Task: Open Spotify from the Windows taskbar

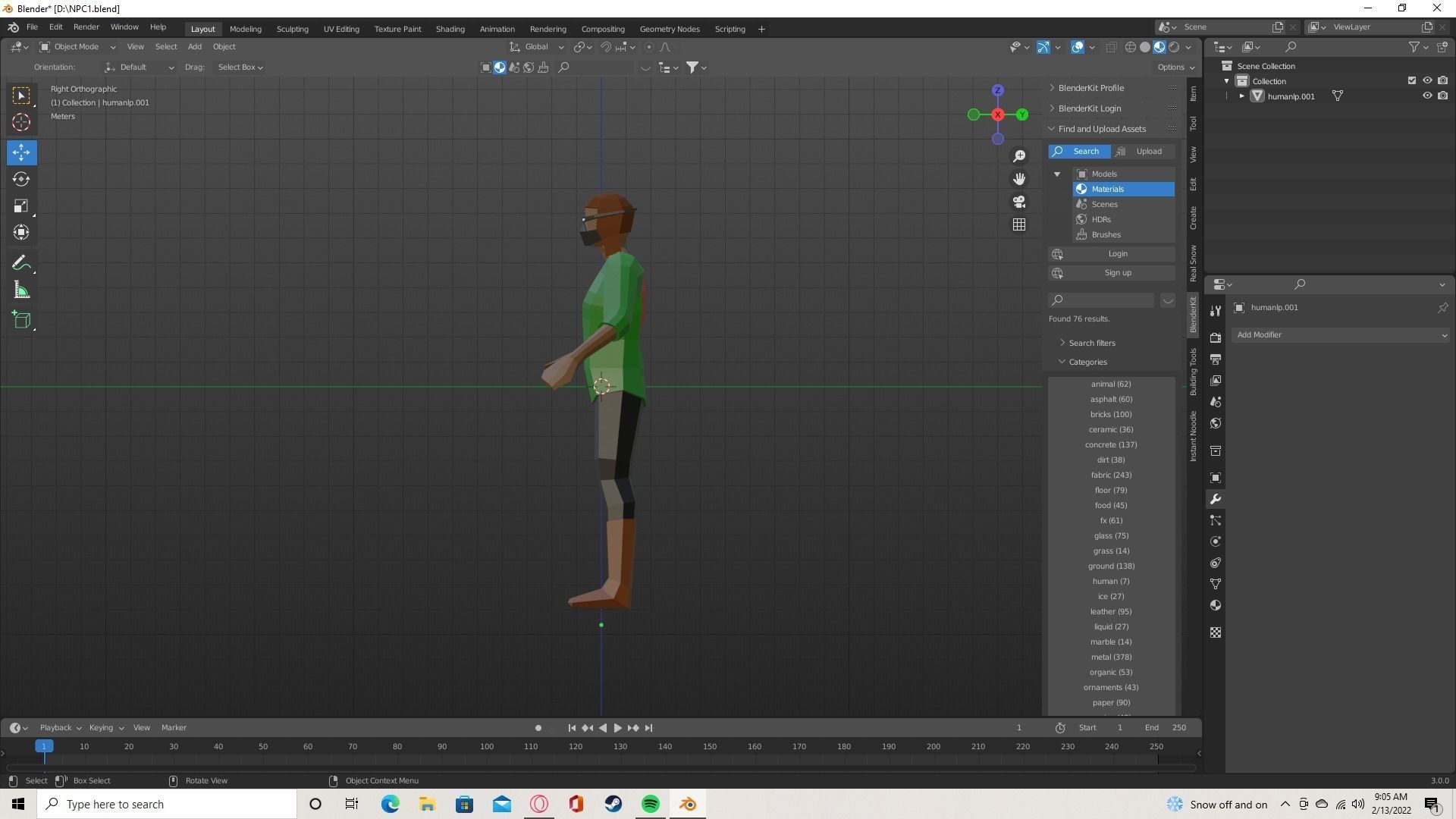Action: point(651,804)
